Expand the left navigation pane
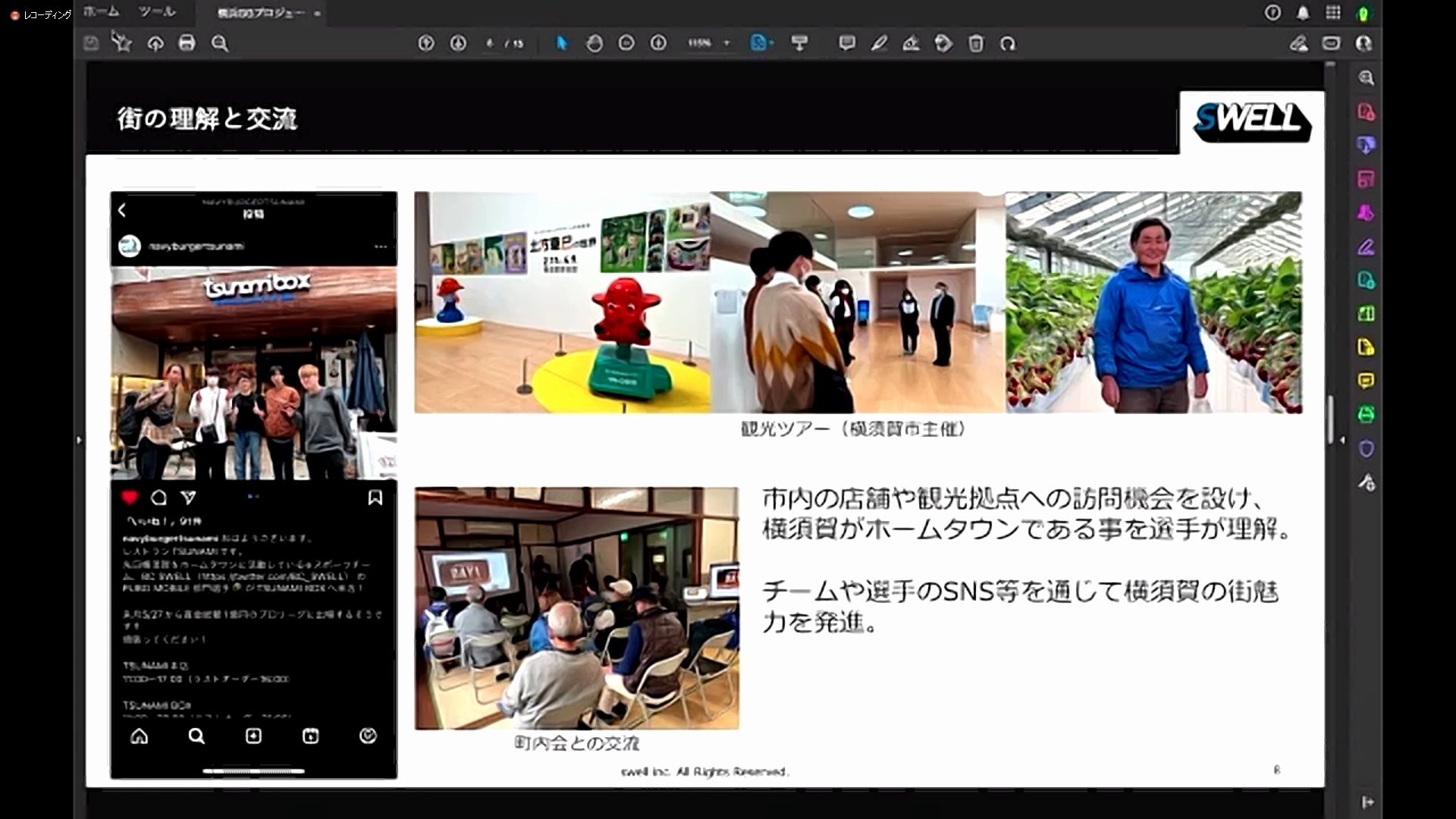 pyautogui.click(x=79, y=440)
